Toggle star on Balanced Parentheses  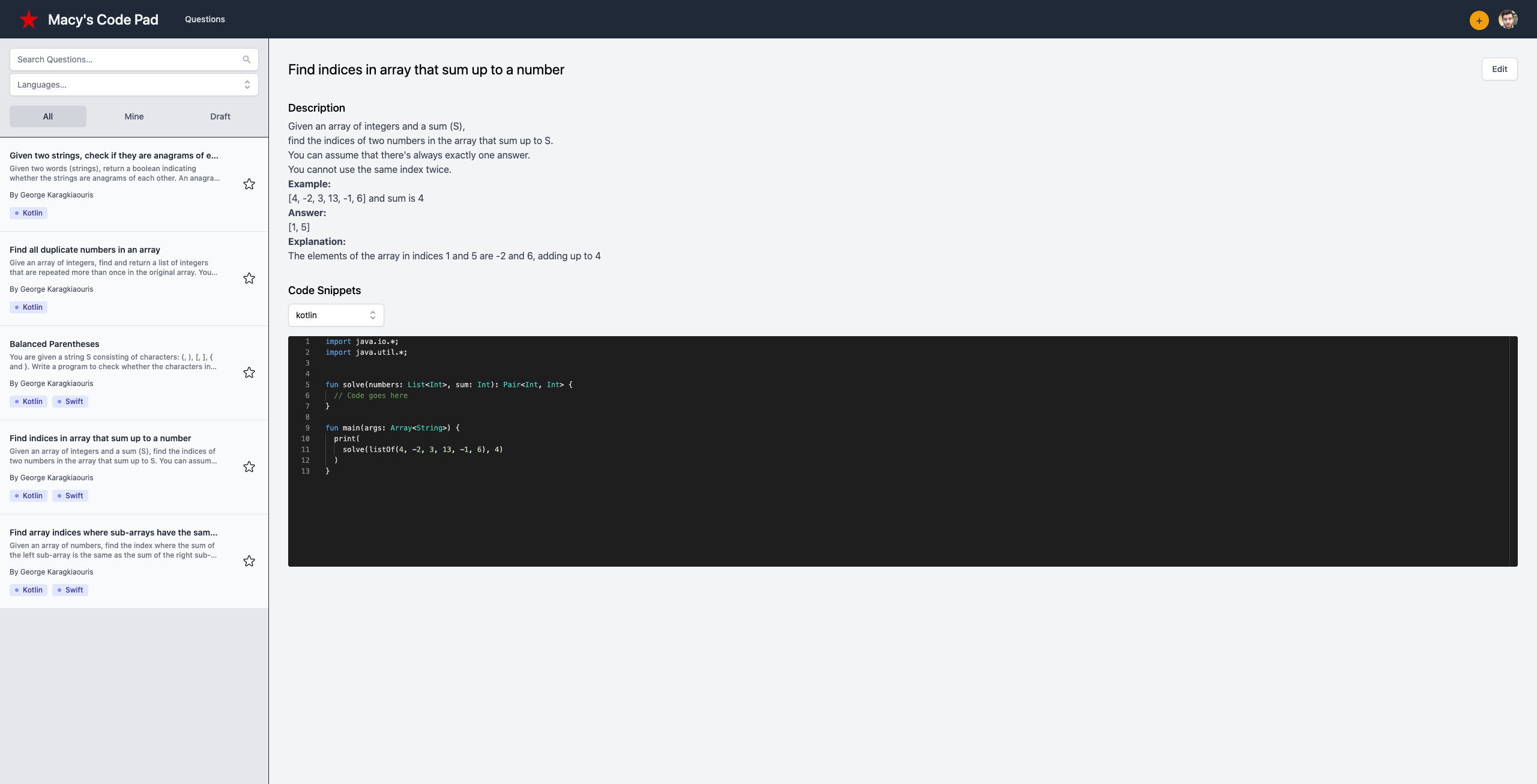pos(249,373)
